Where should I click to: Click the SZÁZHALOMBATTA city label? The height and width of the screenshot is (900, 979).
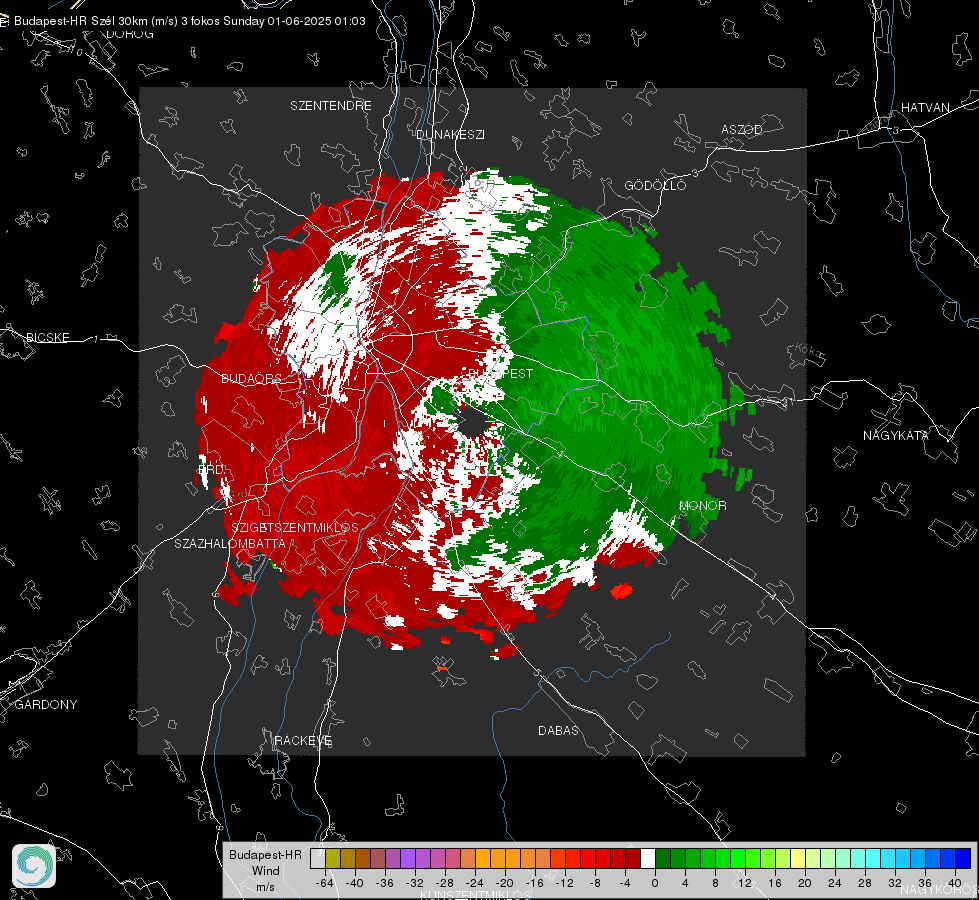[230, 544]
